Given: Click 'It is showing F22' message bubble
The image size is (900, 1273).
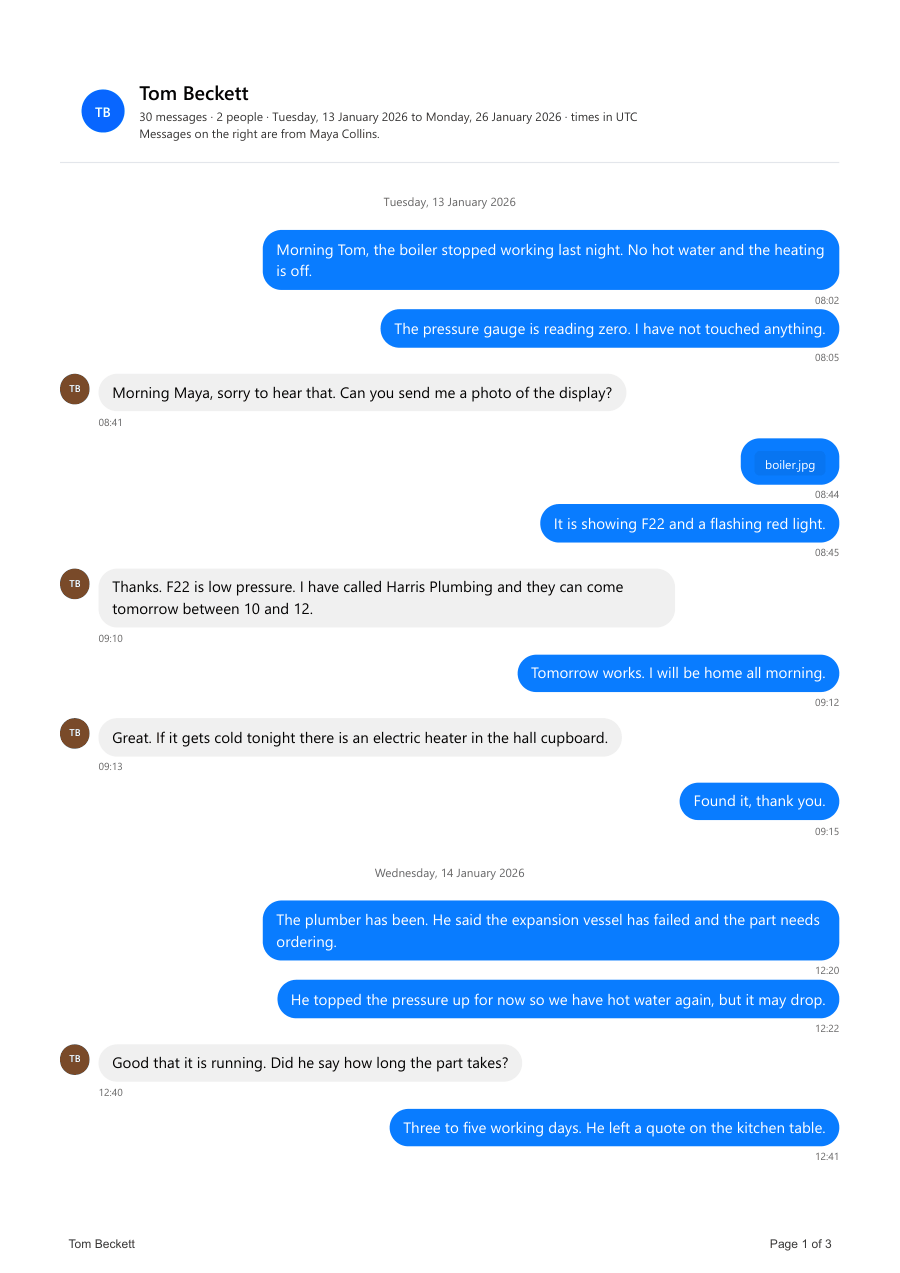Looking at the screenshot, I should pyautogui.click(x=690, y=524).
